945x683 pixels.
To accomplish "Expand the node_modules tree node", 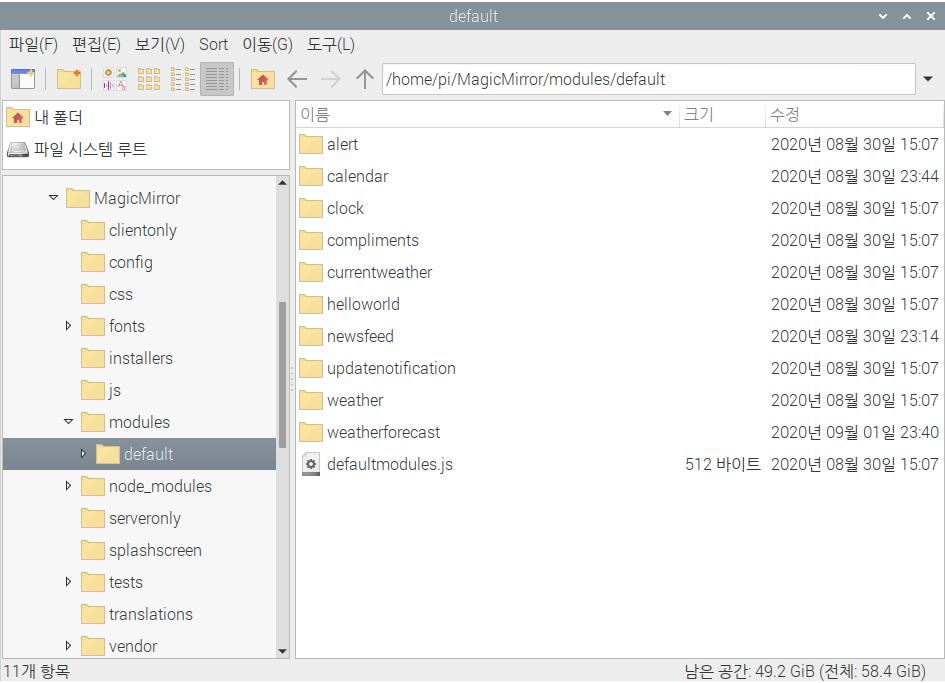I will point(68,486).
